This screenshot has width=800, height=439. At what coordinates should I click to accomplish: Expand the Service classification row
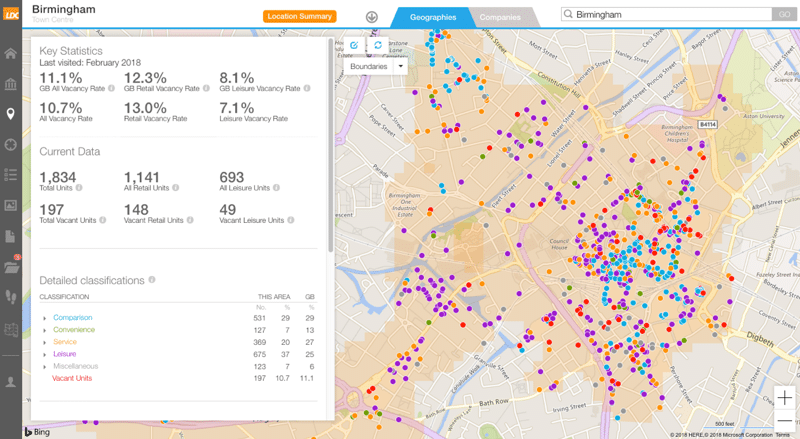[x=45, y=343]
